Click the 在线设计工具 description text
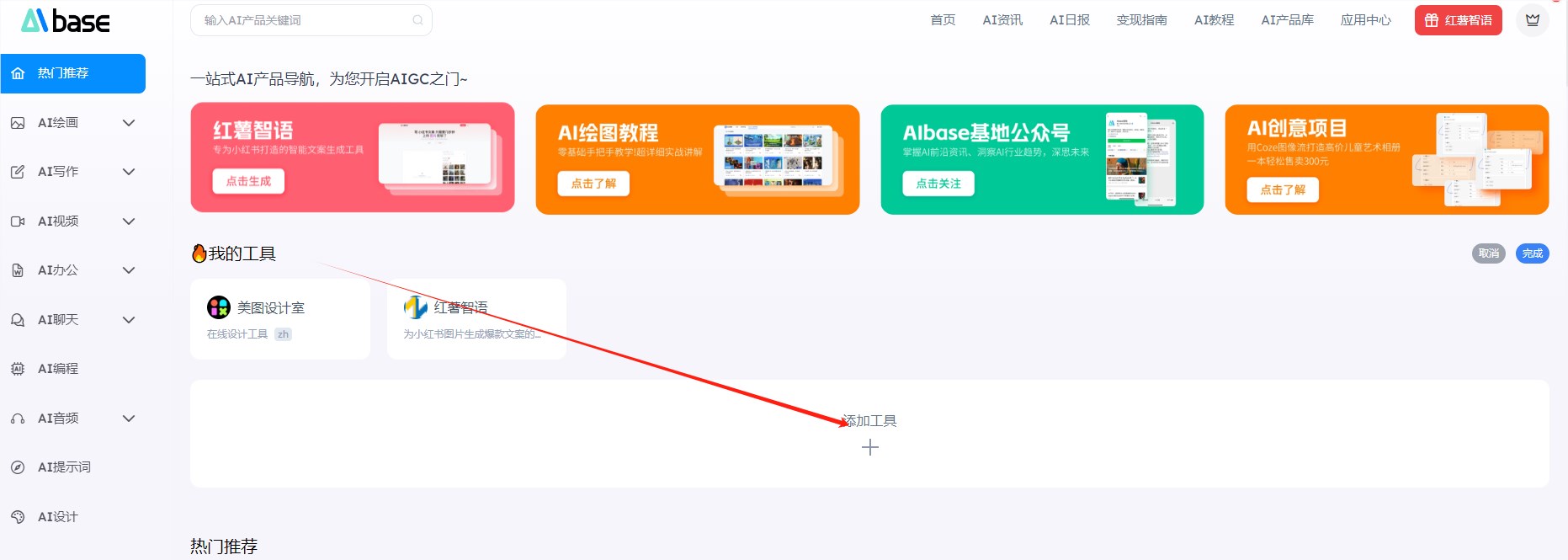The height and width of the screenshot is (560, 1568). click(237, 334)
